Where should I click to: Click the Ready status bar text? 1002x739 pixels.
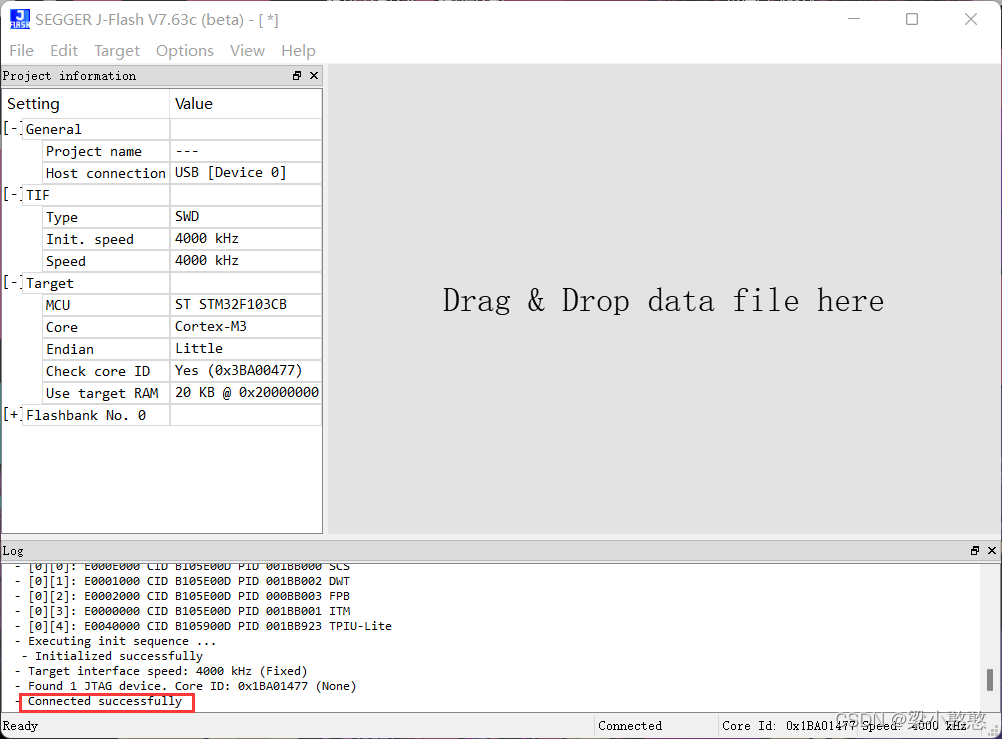20,726
